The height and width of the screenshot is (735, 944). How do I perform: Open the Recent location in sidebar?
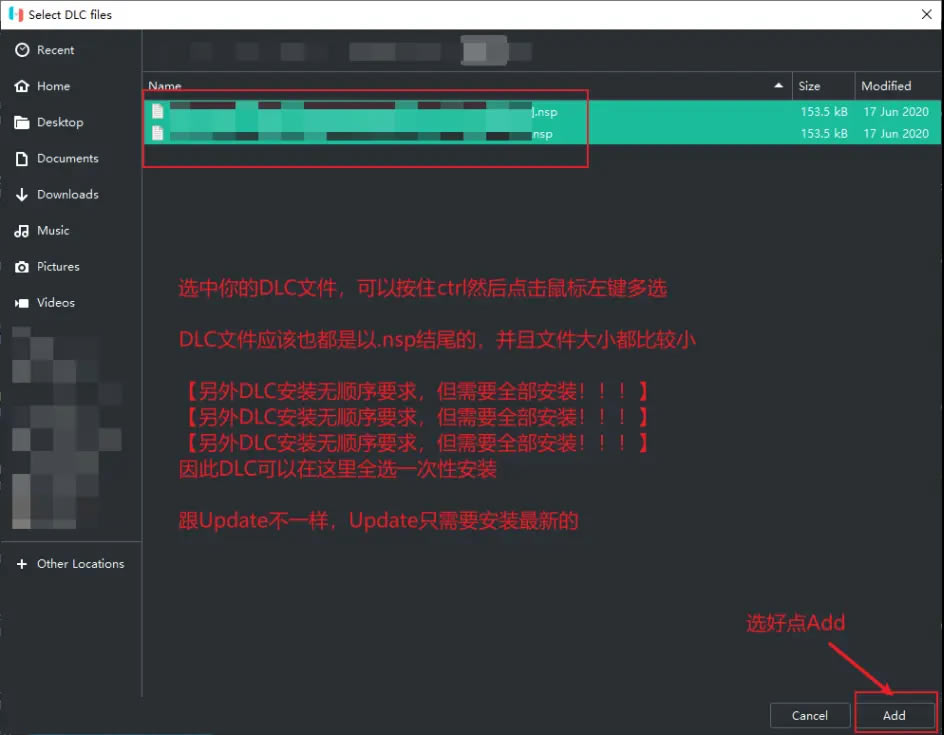click(x=70, y=50)
